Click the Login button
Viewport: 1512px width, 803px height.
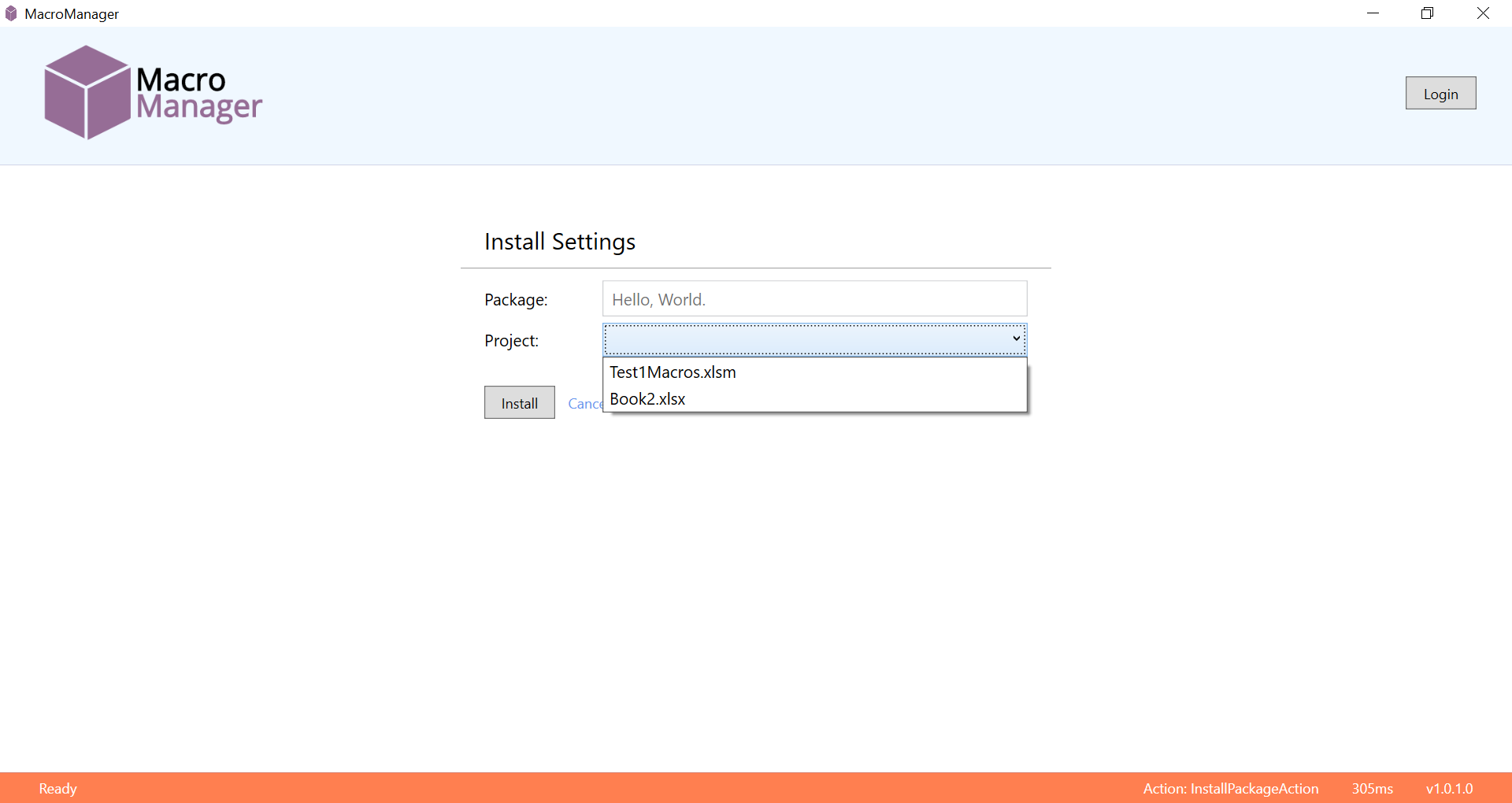click(1440, 92)
